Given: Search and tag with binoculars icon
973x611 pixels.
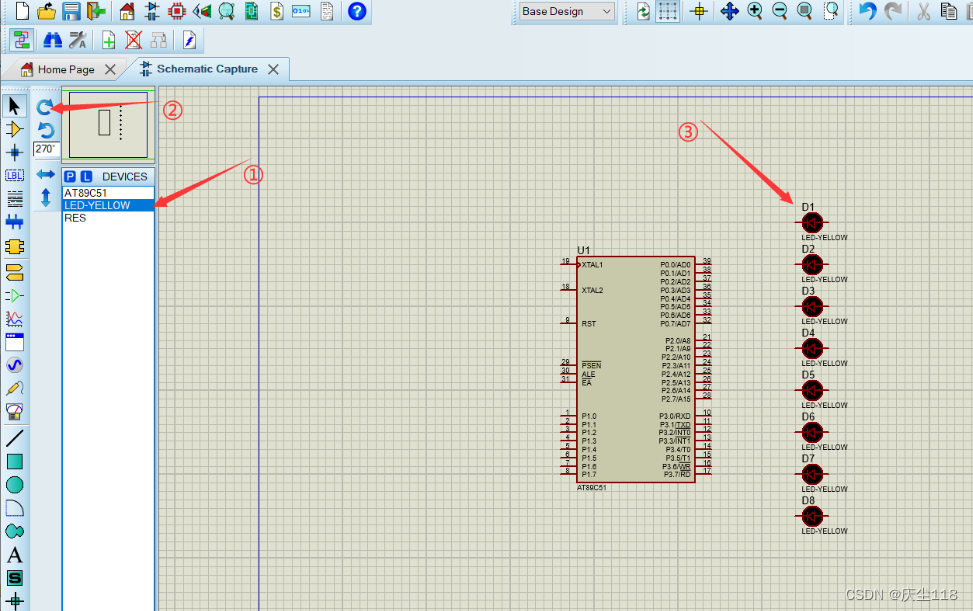Looking at the screenshot, I should 52,41.
